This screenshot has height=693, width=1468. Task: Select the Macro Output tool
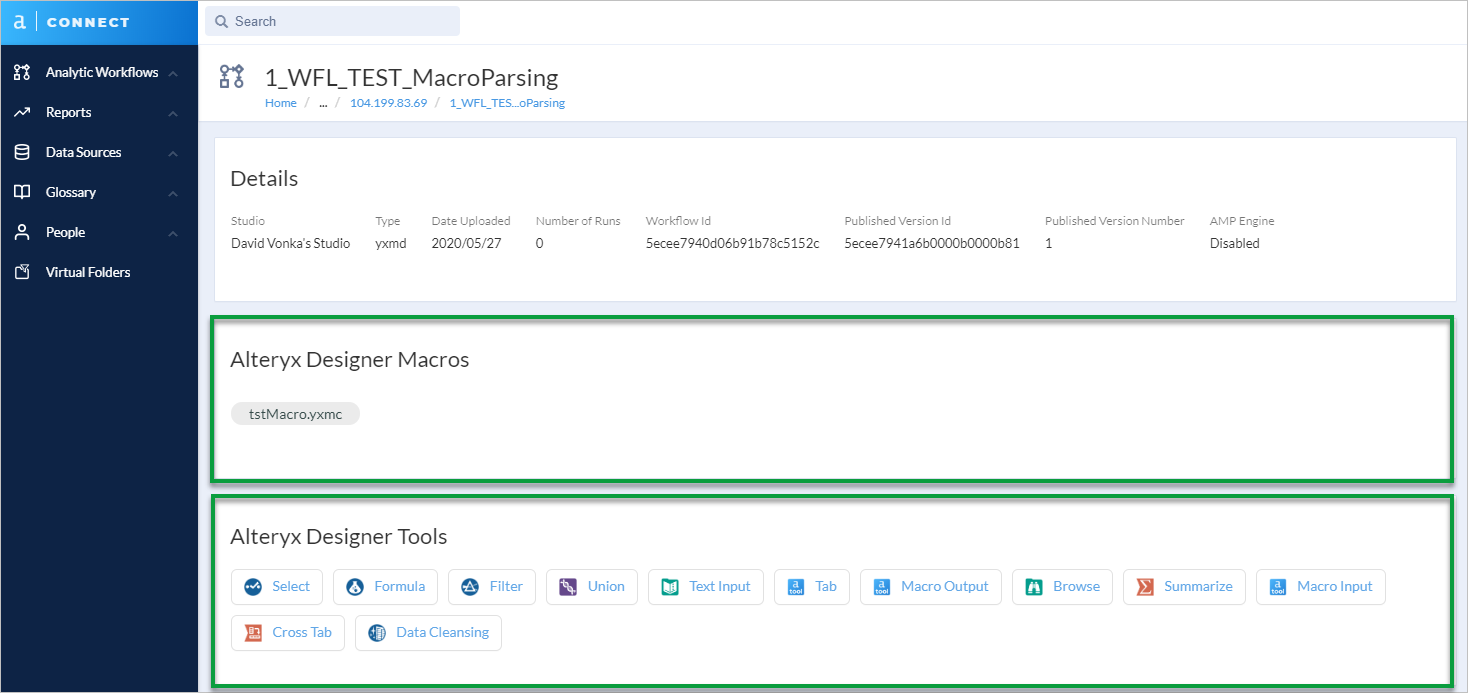[x=881, y=587]
